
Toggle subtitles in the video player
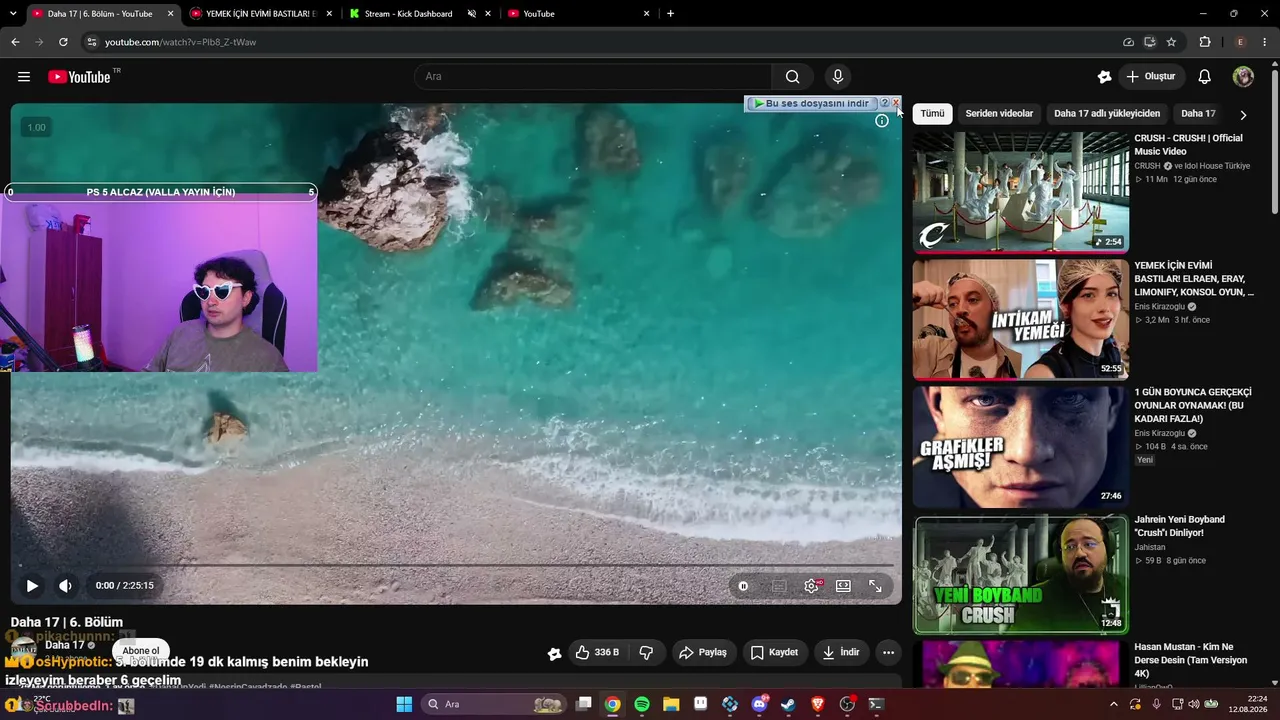click(x=779, y=586)
